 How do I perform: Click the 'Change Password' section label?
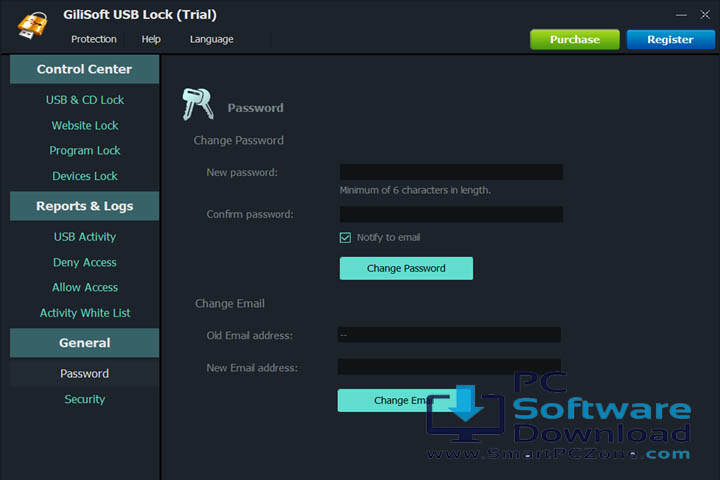[x=238, y=141]
